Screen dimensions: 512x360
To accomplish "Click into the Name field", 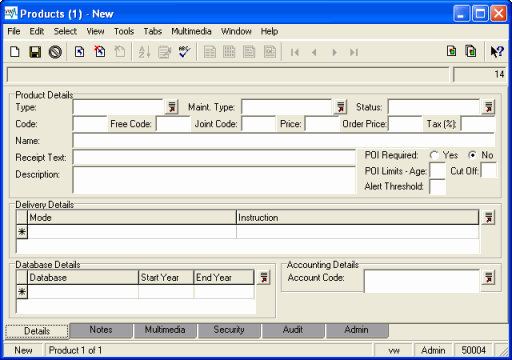I will [x=284, y=141].
